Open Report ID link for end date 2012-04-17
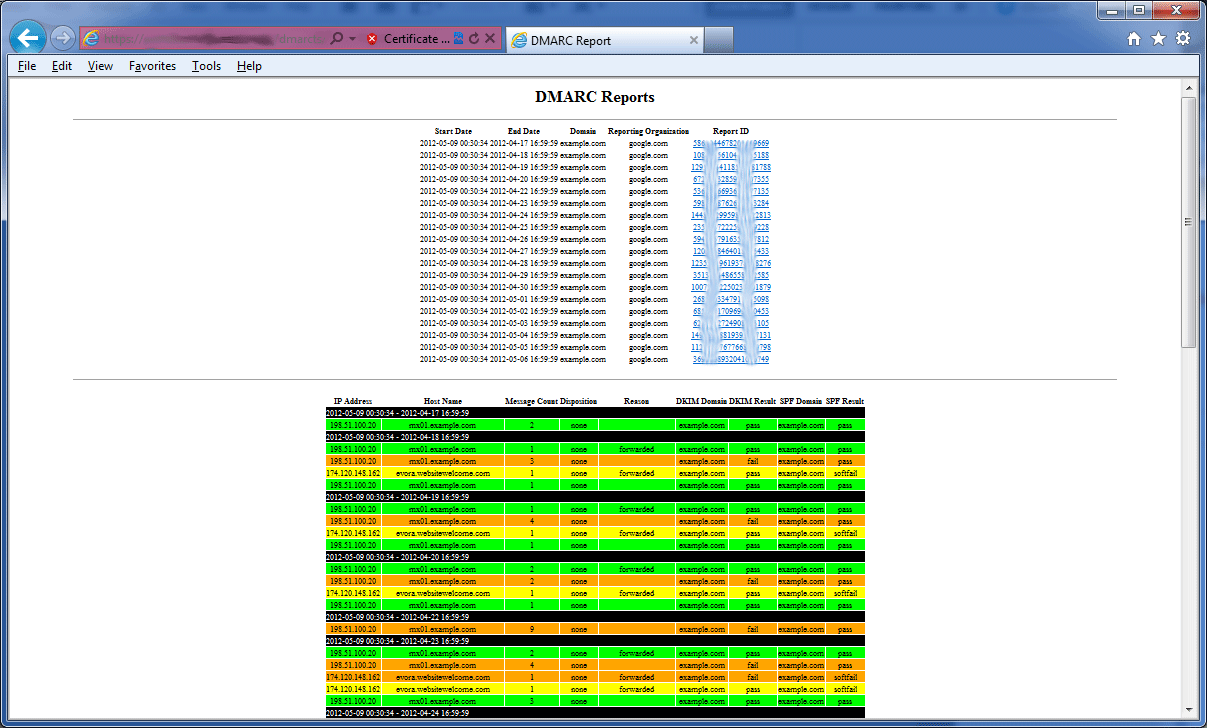 (731, 144)
